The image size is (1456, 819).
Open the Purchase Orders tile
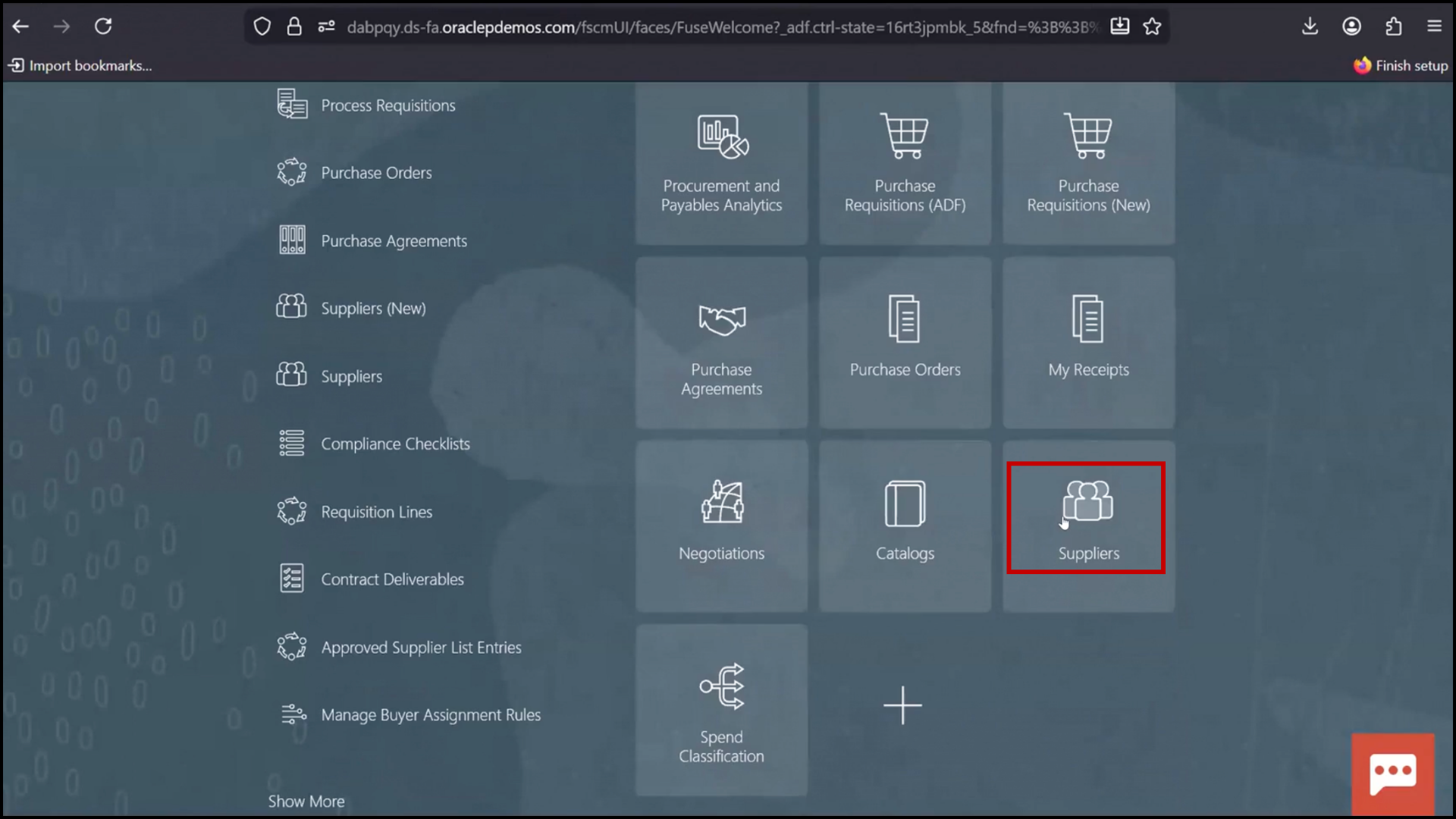(905, 342)
